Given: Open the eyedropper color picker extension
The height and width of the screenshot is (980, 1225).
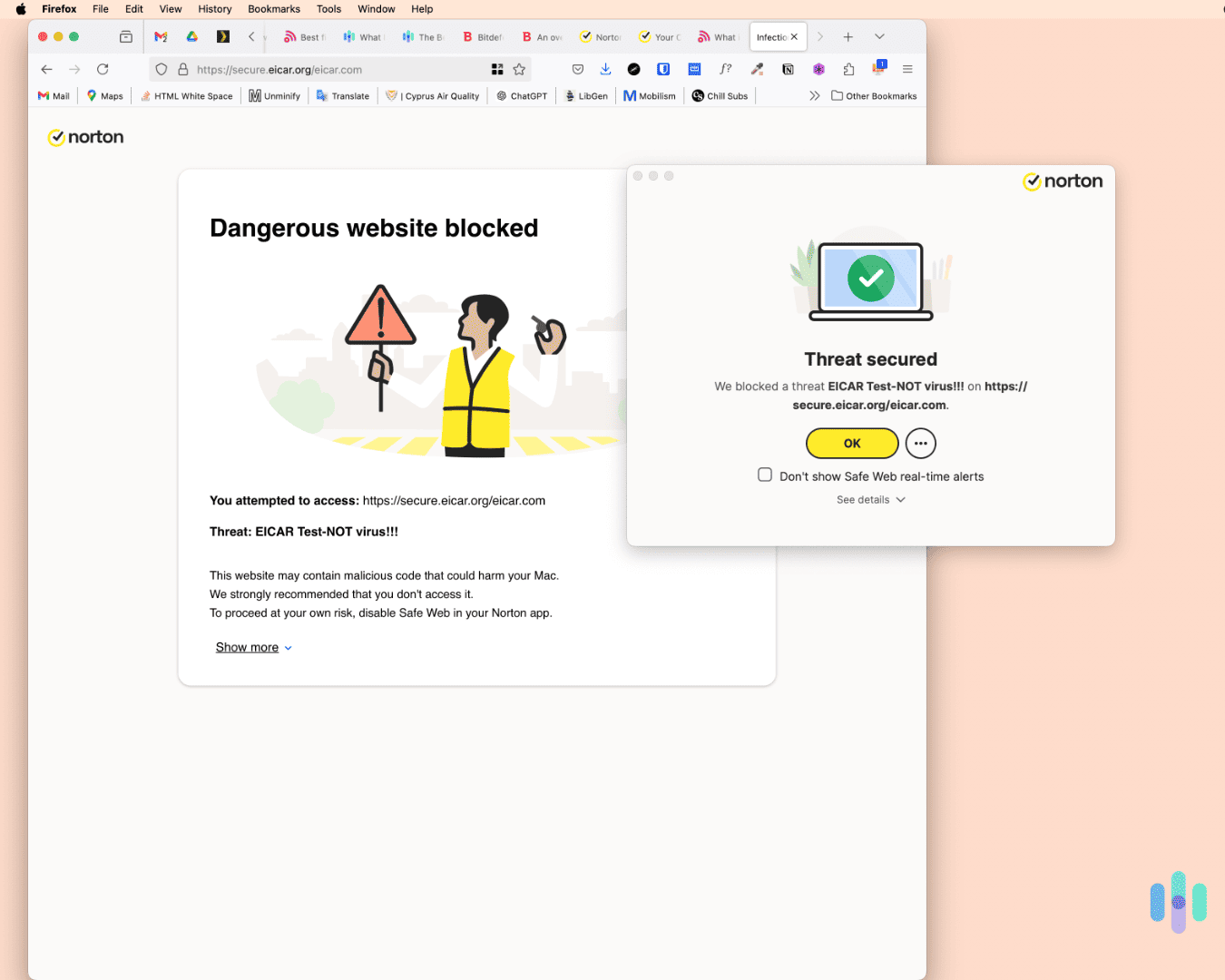Looking at the screenshot, I should point(757,69).
